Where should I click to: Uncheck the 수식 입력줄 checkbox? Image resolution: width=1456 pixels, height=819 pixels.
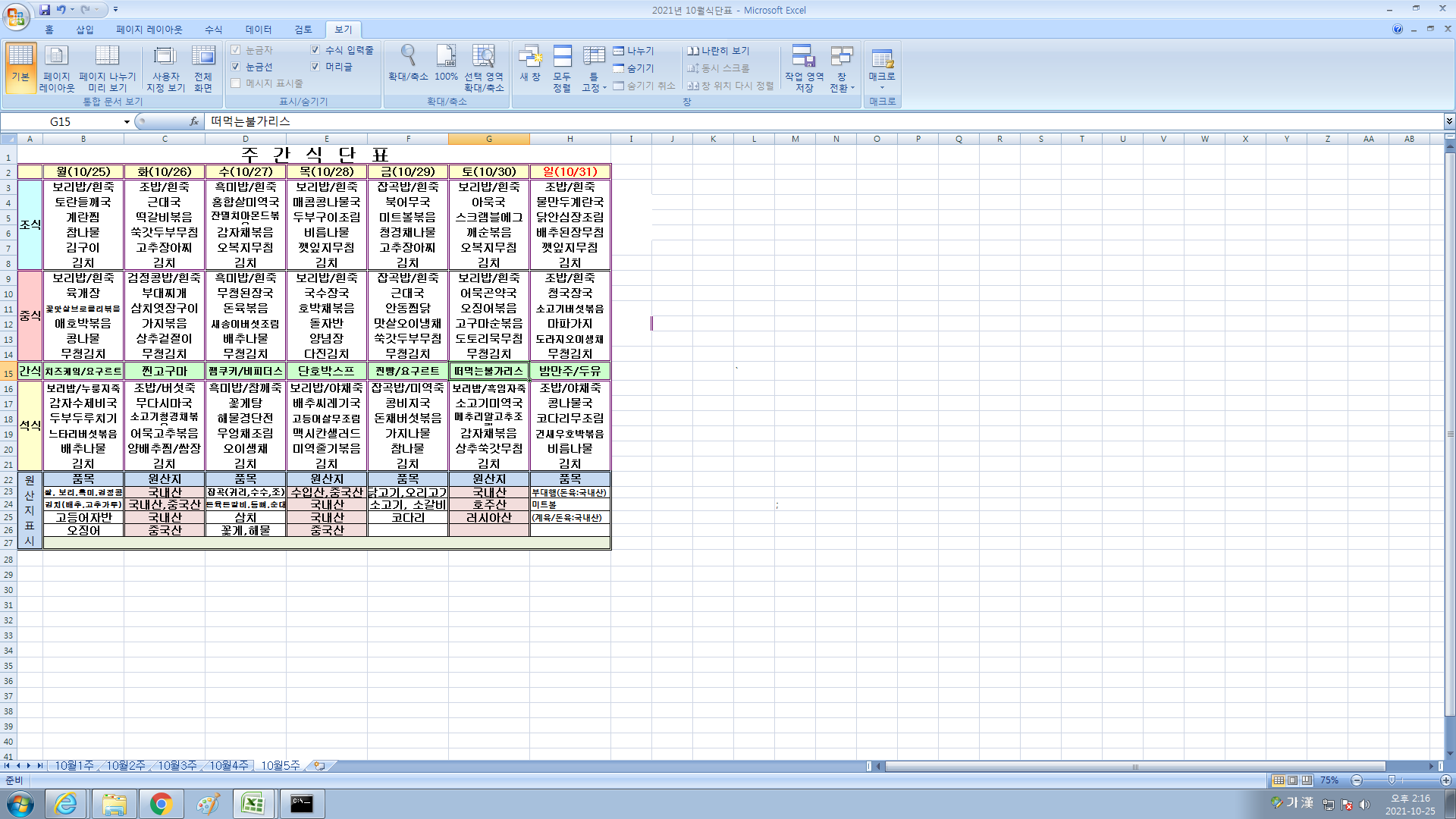[x=315, y=50]
